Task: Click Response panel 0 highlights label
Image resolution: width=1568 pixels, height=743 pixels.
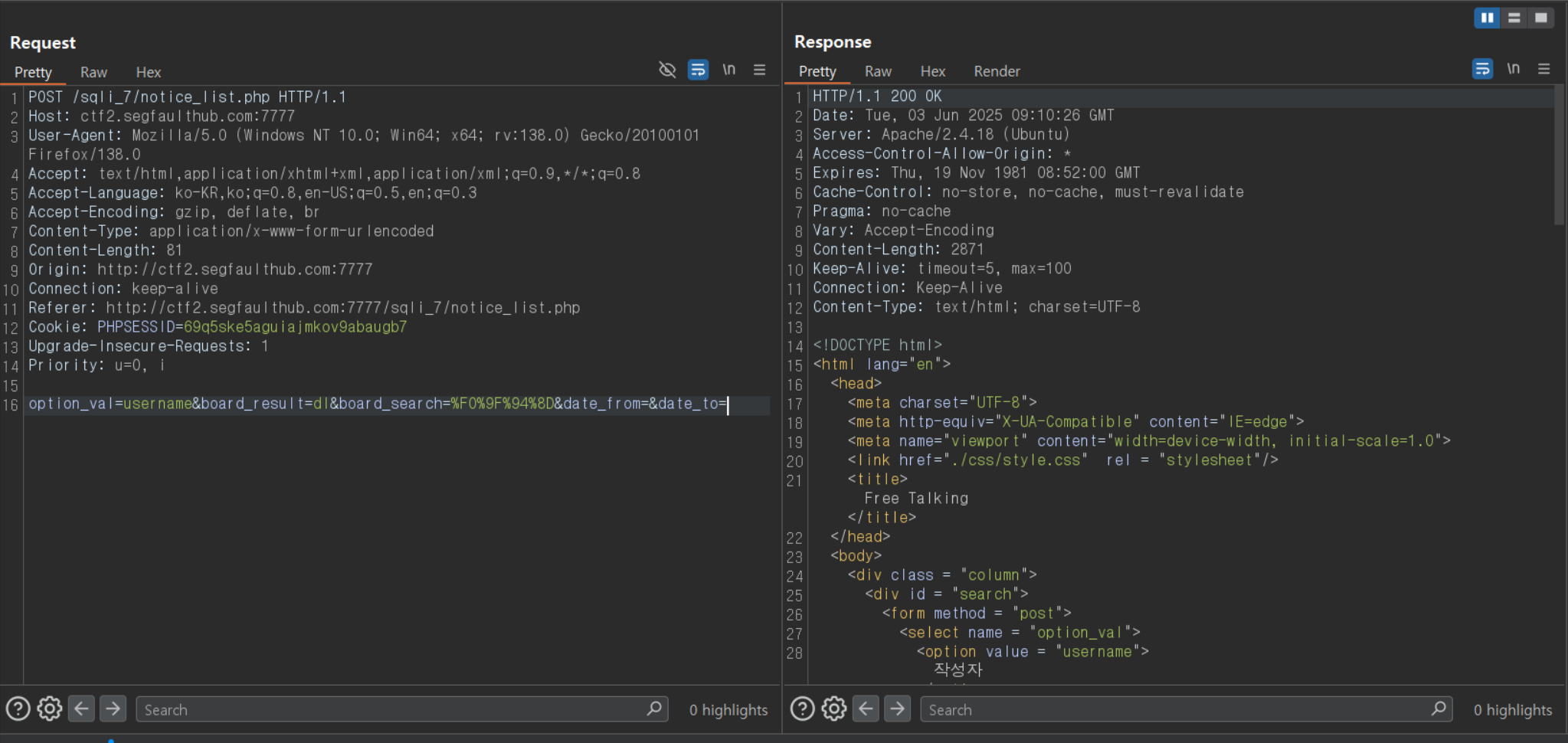Action: 1512,710
